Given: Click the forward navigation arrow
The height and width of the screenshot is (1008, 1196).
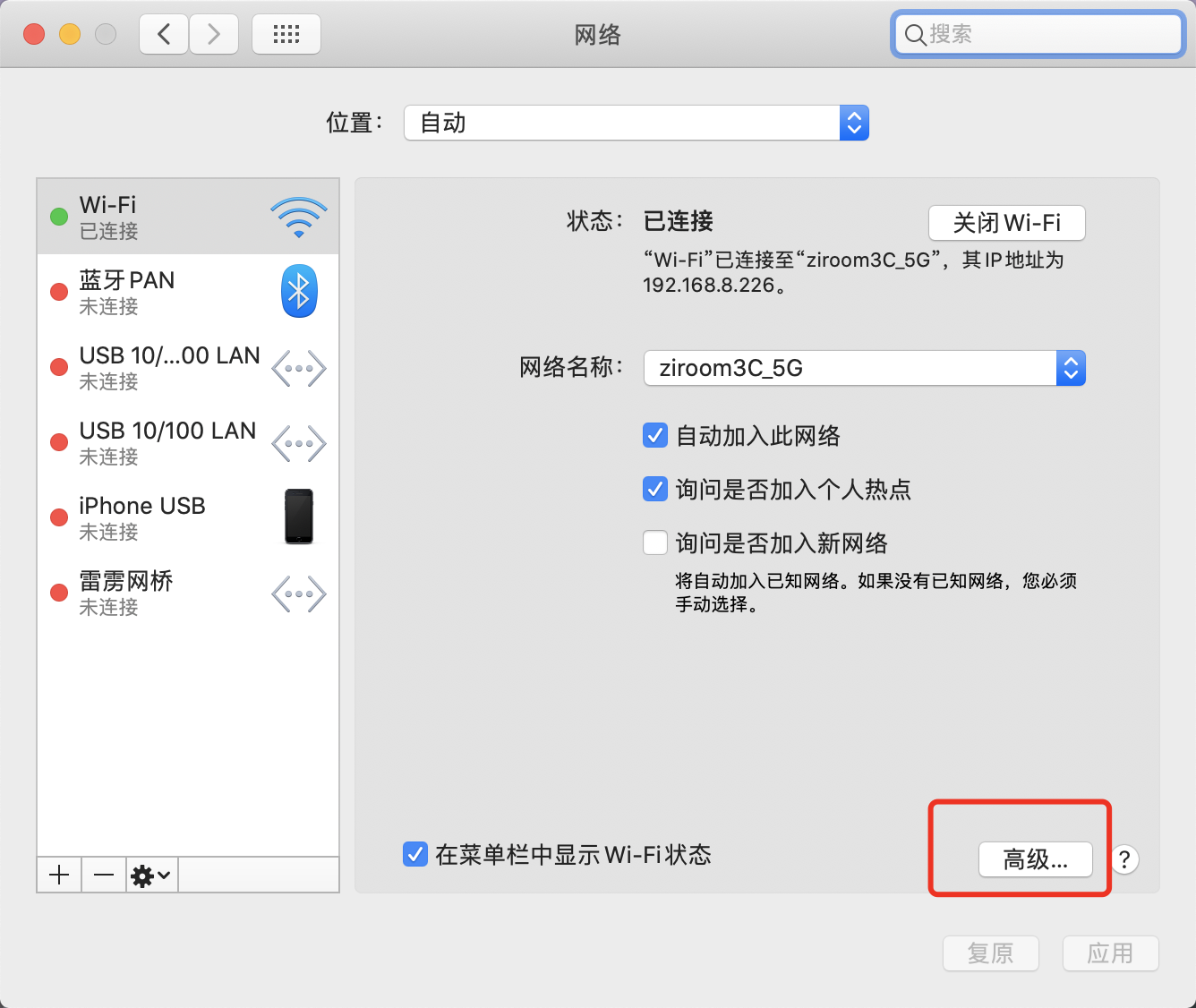Looking at the screenshot, I should [x=214, y=34].
